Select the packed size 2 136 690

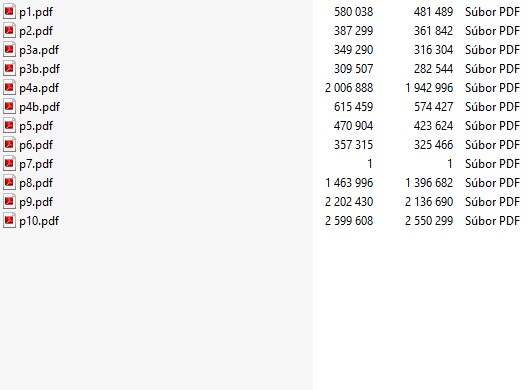pos(429,202)
